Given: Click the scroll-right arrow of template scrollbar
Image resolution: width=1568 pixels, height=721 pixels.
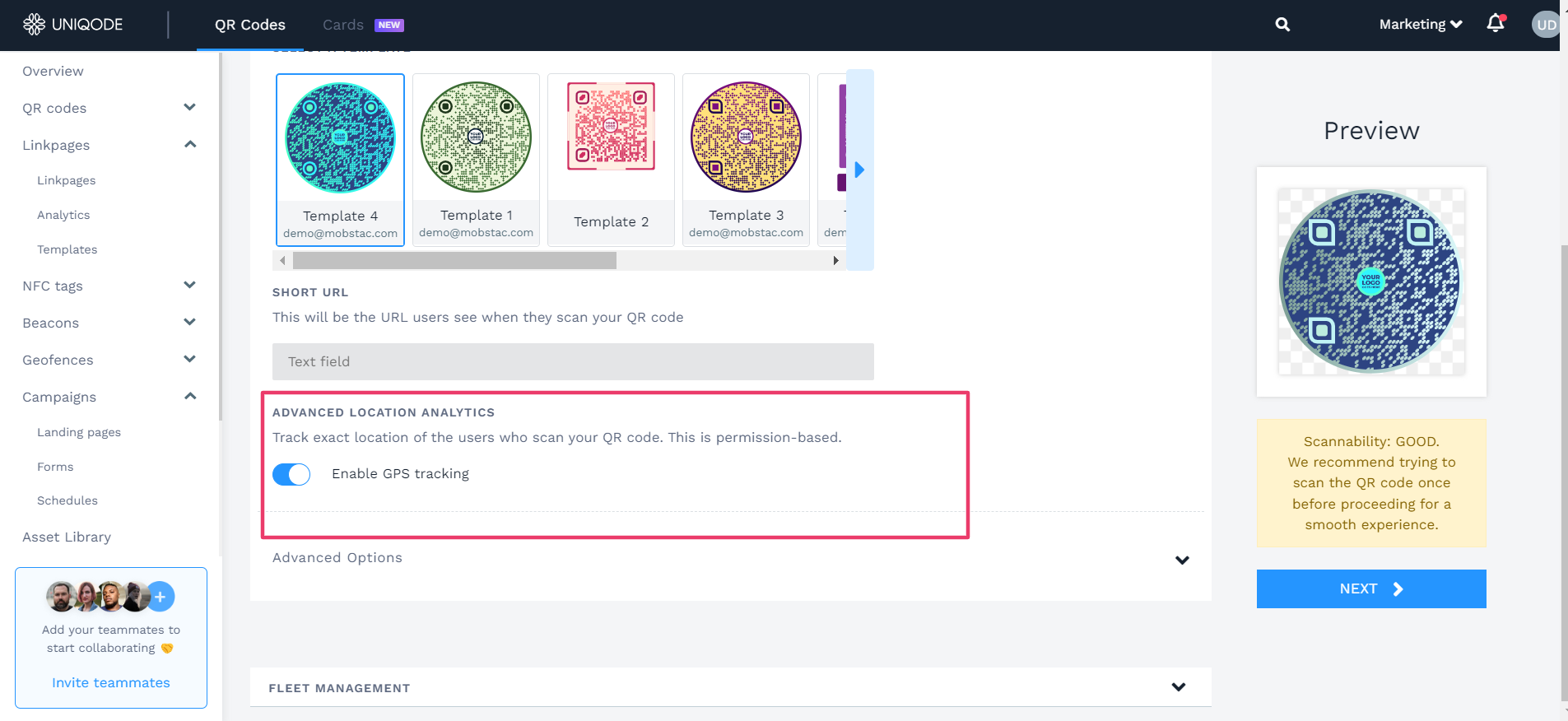Looking at the screenshot, I should point(835,260).
